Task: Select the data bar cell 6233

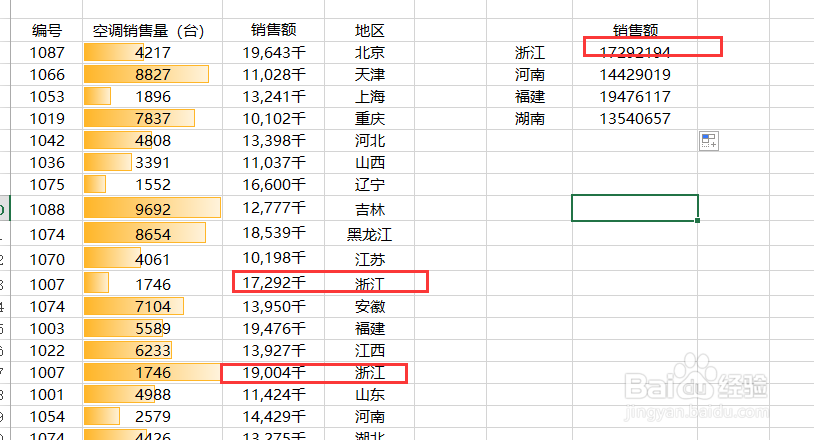Action: point(152,351)
